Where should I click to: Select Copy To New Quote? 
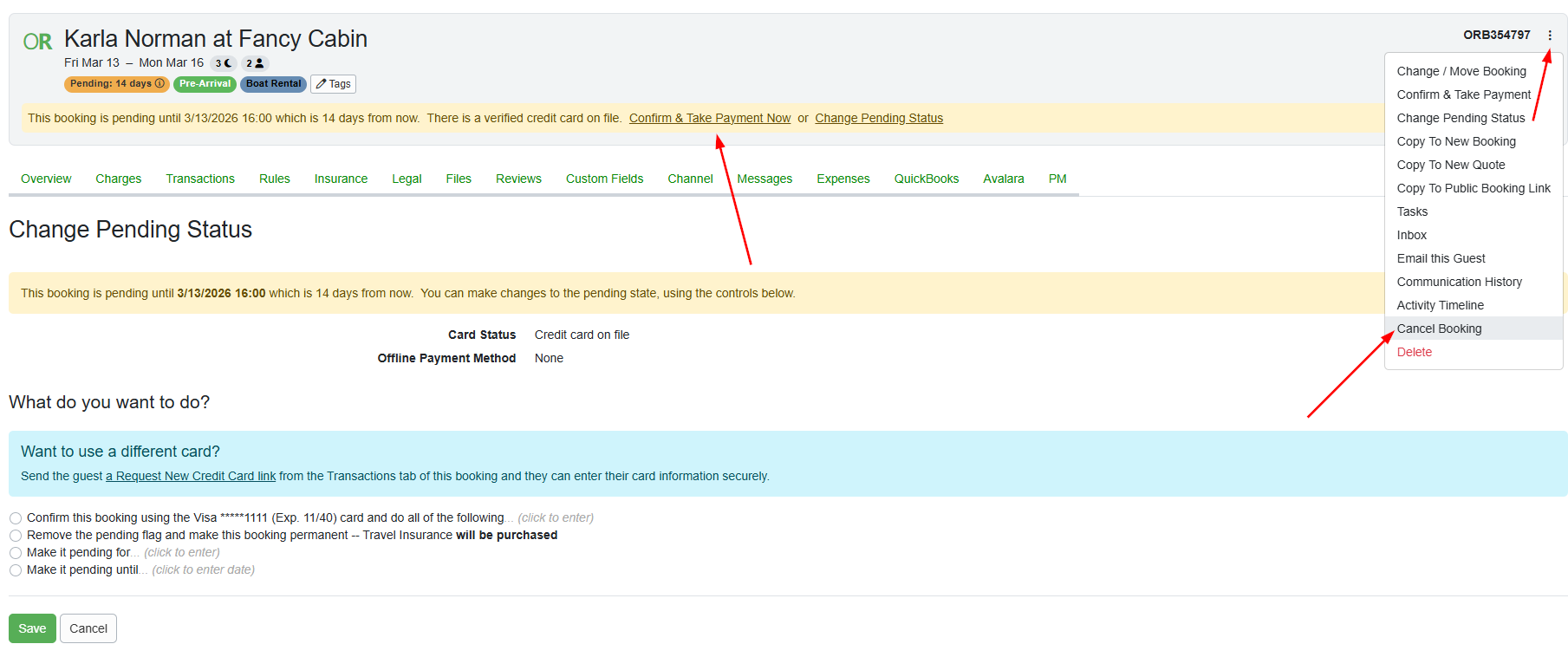coord(1474,165)
